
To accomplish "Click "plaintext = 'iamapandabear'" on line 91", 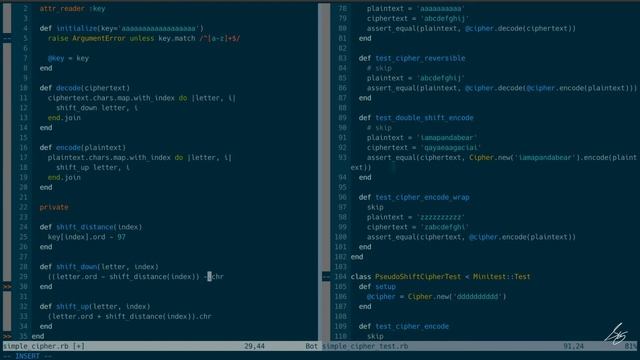I will [422, 138].
